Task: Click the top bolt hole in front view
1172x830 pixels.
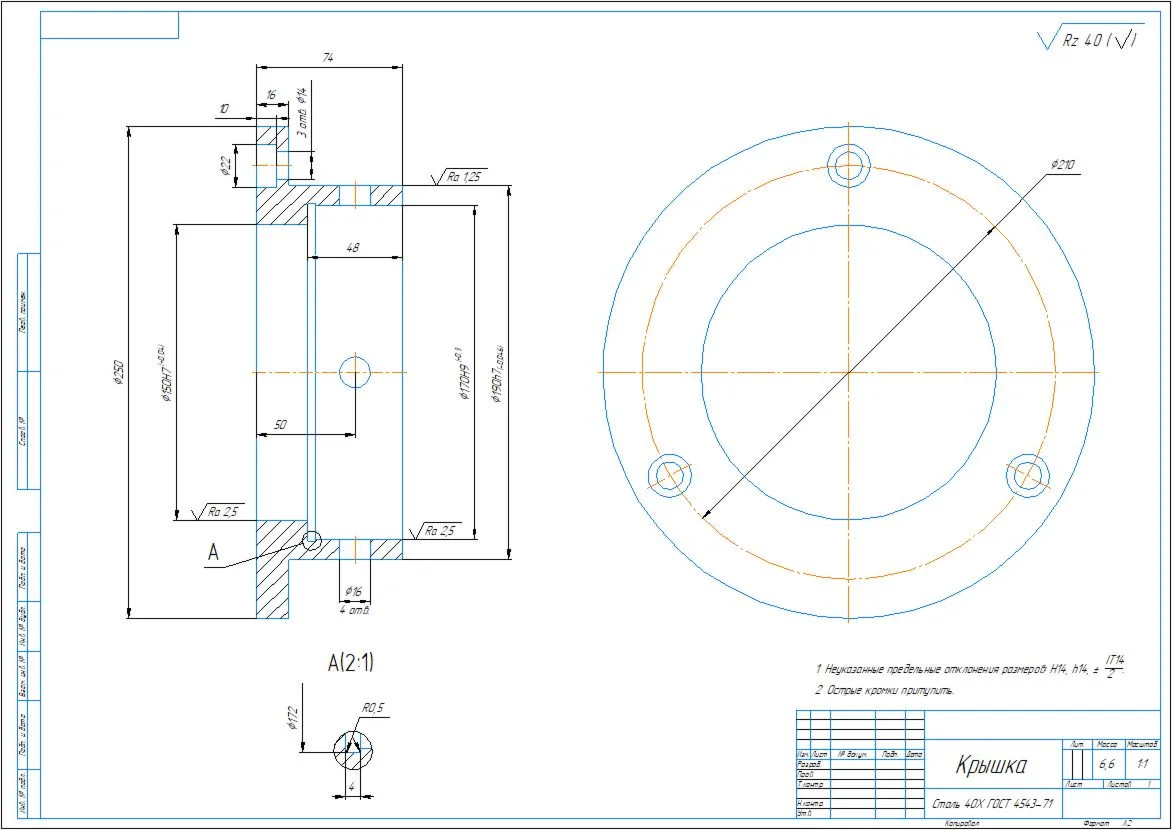Action: [850, 165]
